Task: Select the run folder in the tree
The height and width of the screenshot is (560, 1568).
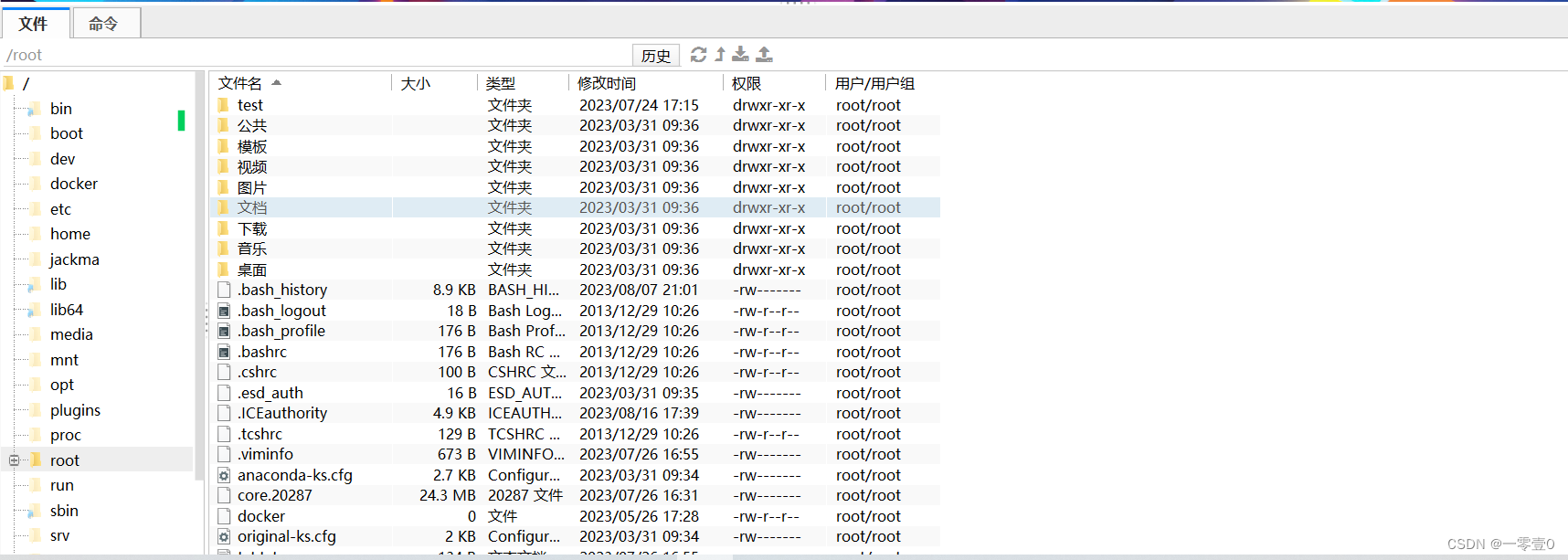Action: coord(62,485)
